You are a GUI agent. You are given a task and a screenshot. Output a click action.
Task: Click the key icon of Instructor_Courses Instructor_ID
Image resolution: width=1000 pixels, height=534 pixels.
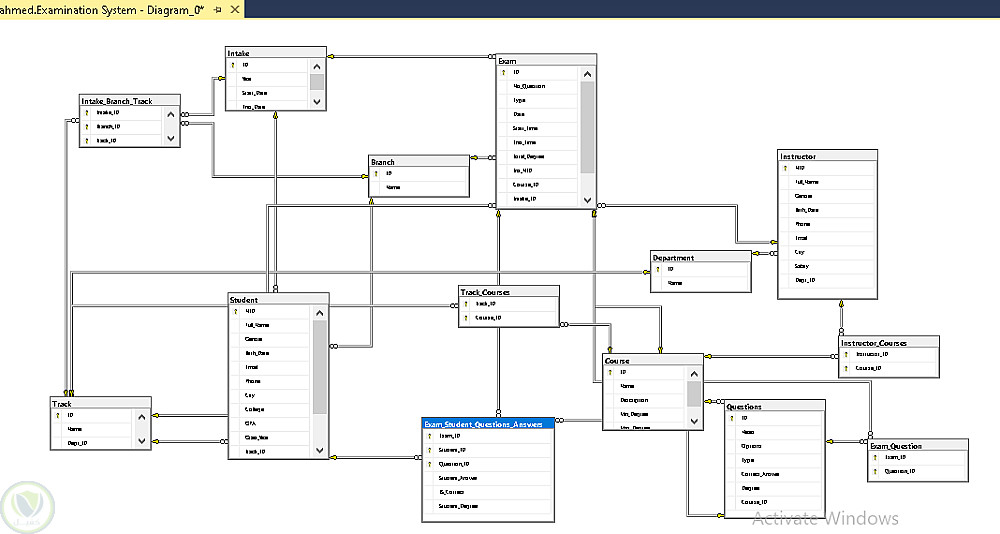pos(846,354)
